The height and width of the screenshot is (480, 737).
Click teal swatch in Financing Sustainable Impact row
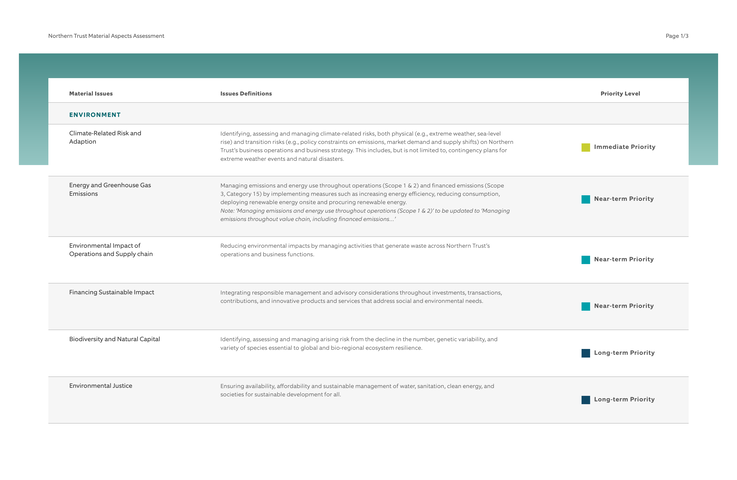(x=586, y=307)
